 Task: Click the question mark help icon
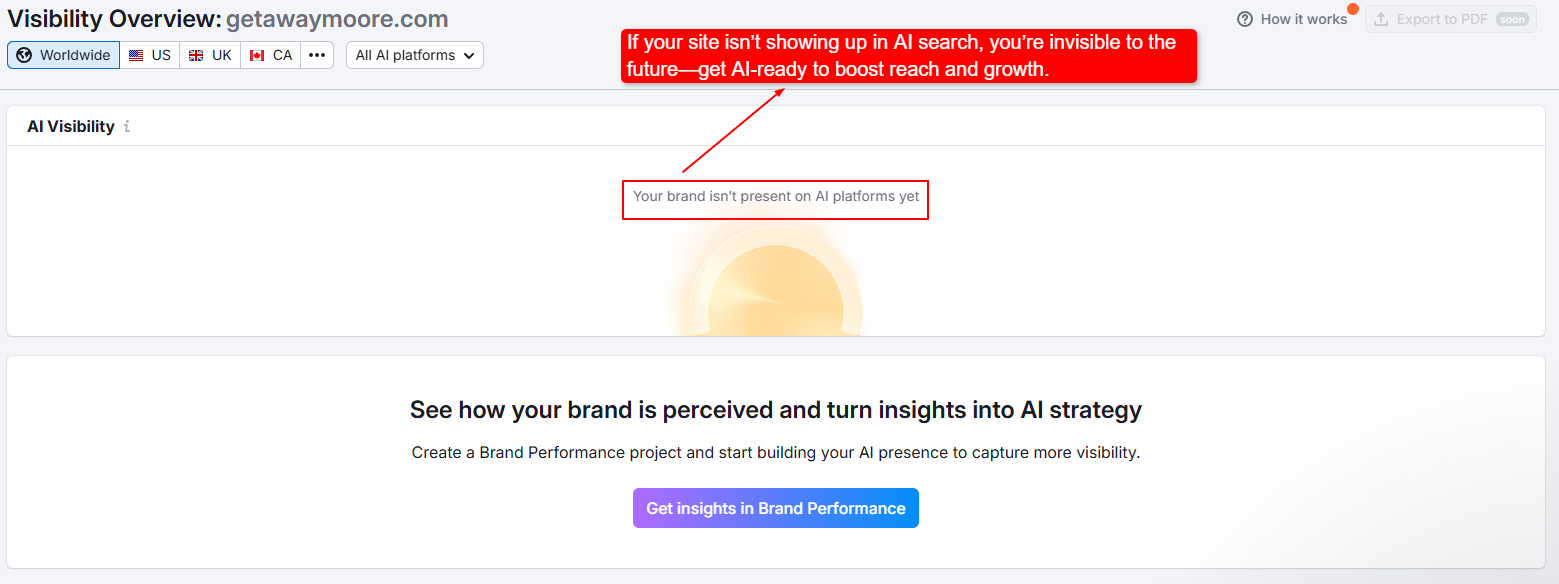click(1245, 19)
